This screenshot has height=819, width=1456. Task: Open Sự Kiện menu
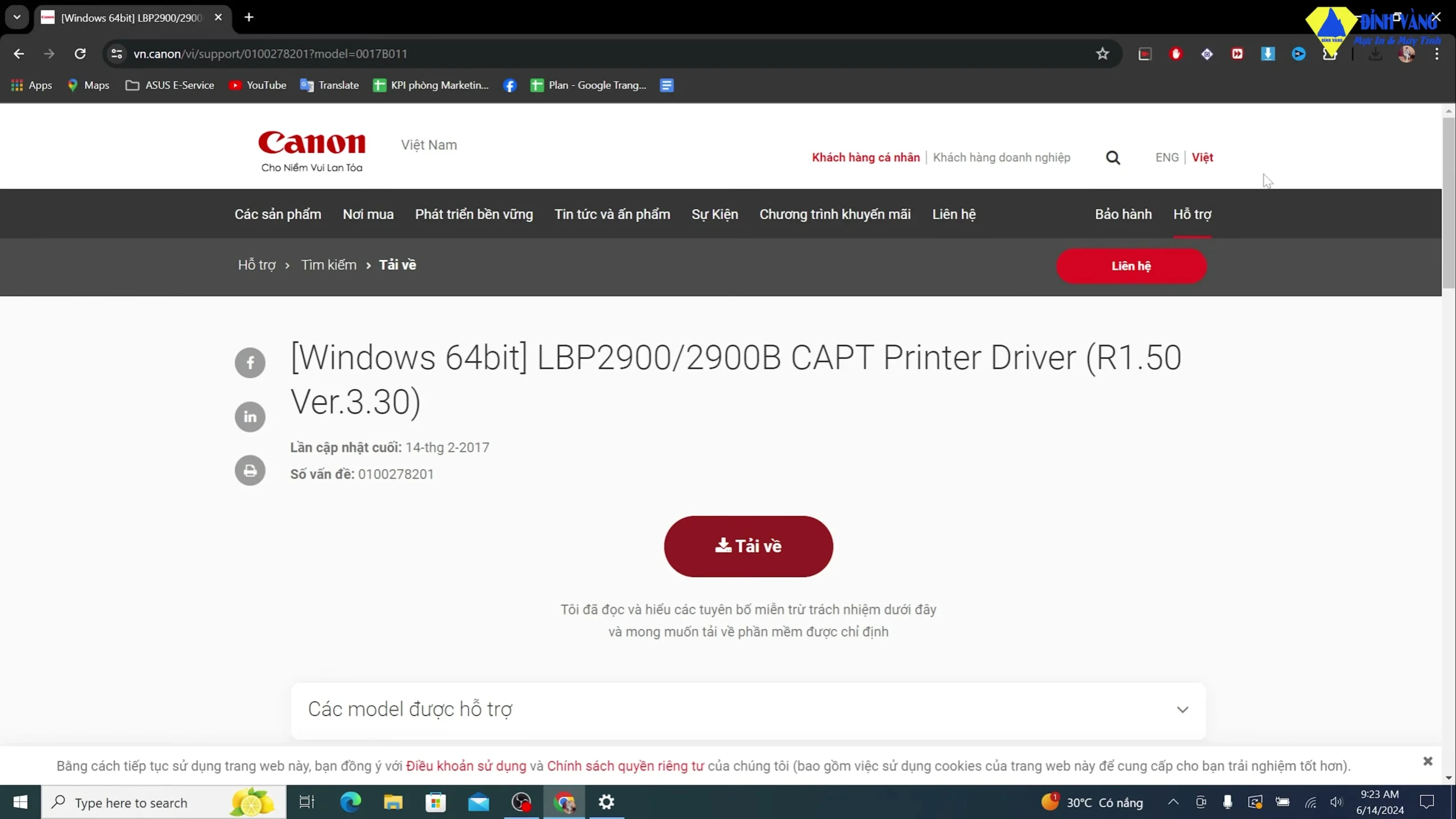[714, 214]
